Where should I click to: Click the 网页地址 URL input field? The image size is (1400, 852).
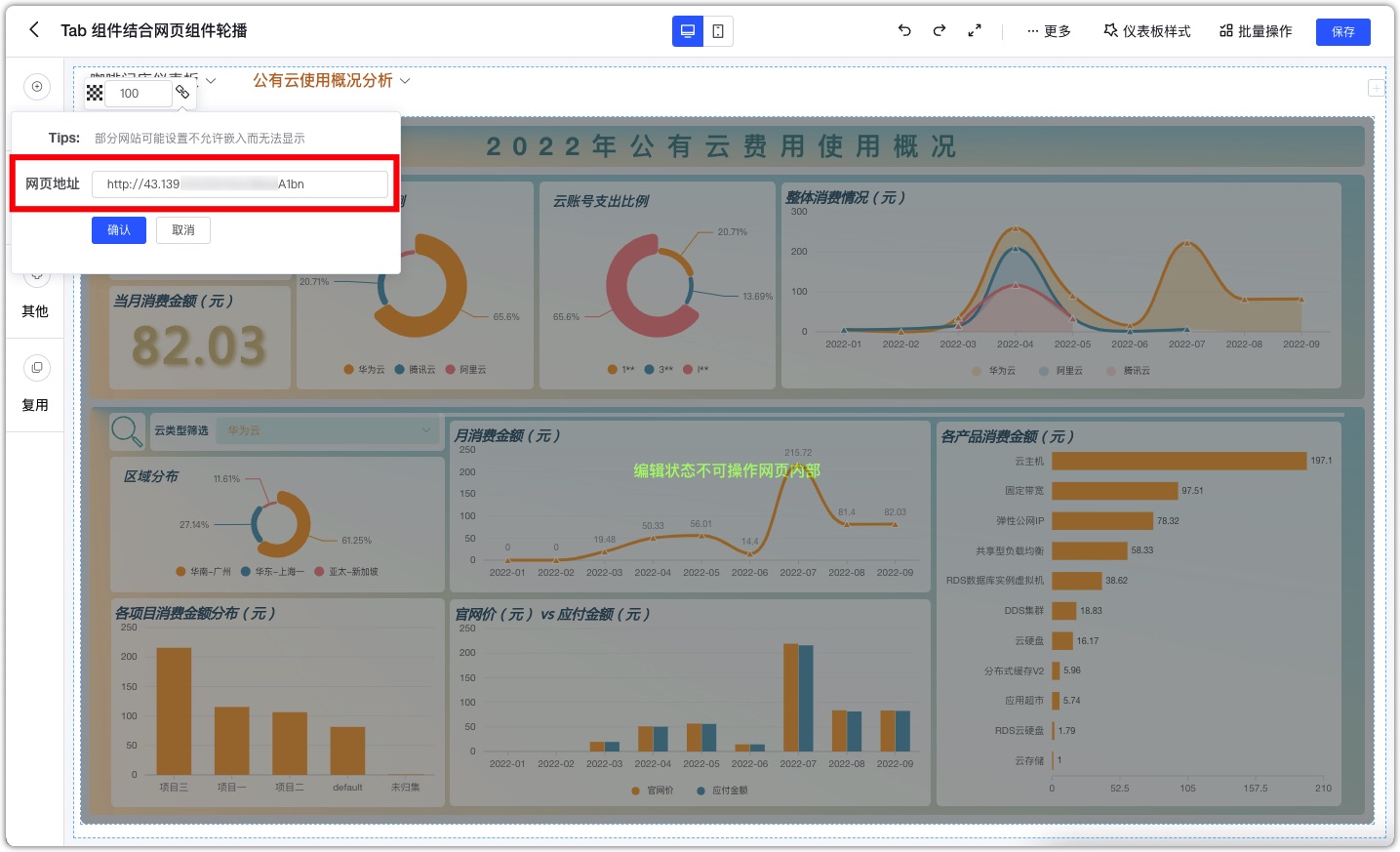pyautogui.click(x=240, y=183)
